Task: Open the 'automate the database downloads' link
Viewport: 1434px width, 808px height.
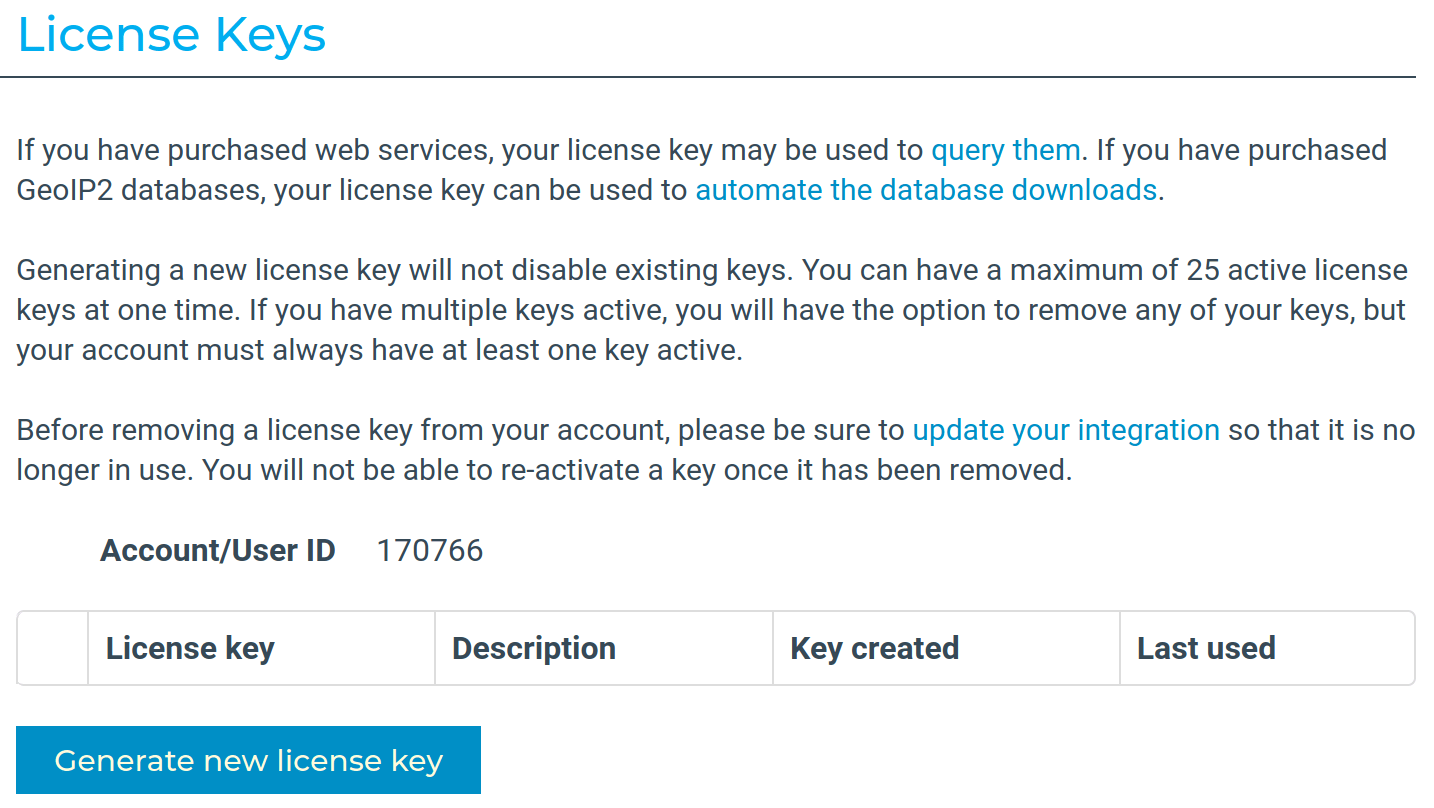Action: (x=925, y=189)
